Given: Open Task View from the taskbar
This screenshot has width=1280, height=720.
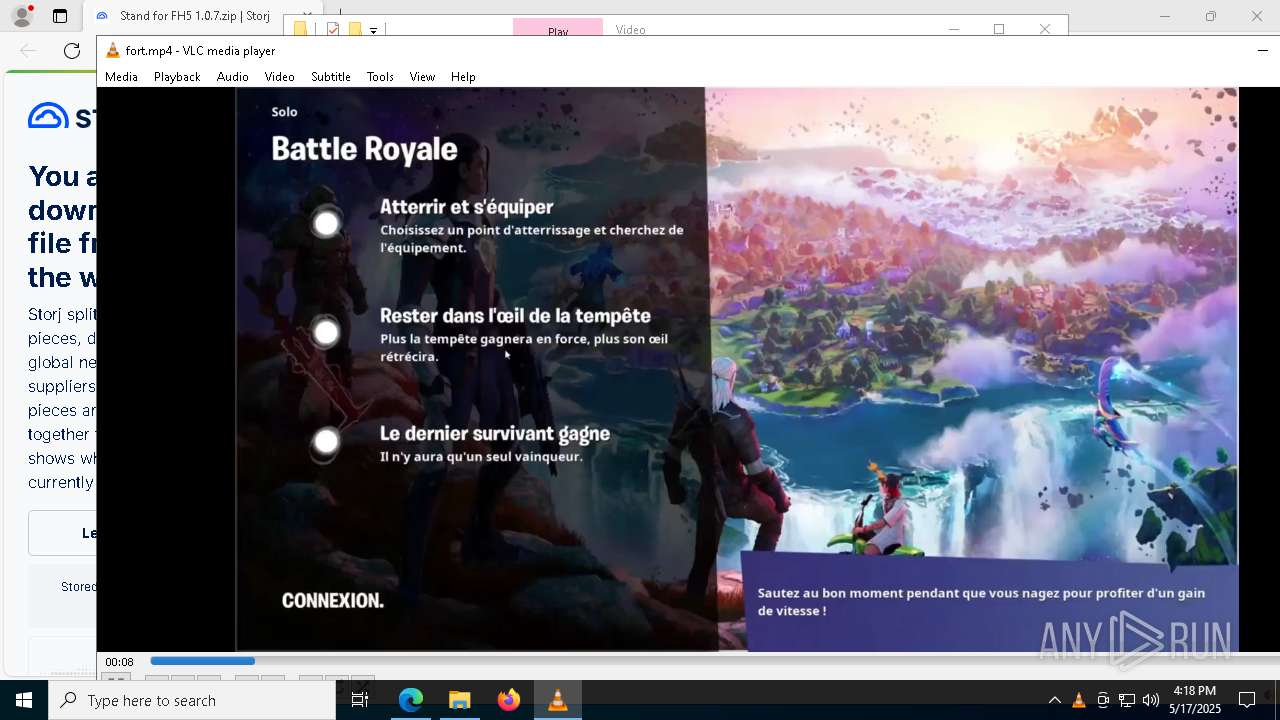Looking at the screenshot, I should pos(360,700).
